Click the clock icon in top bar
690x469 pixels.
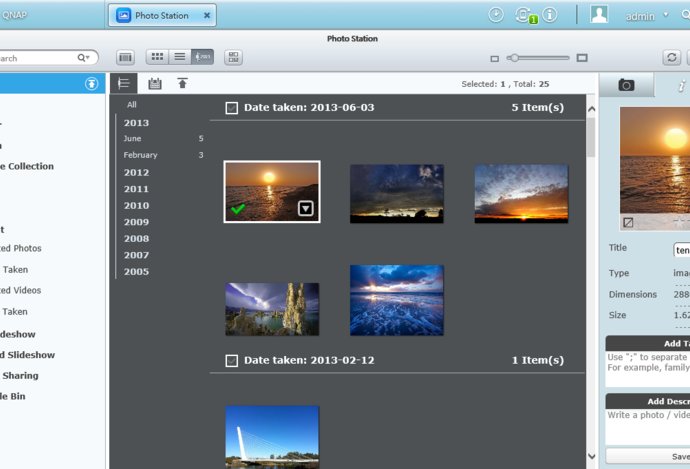[x=496, y=15]
